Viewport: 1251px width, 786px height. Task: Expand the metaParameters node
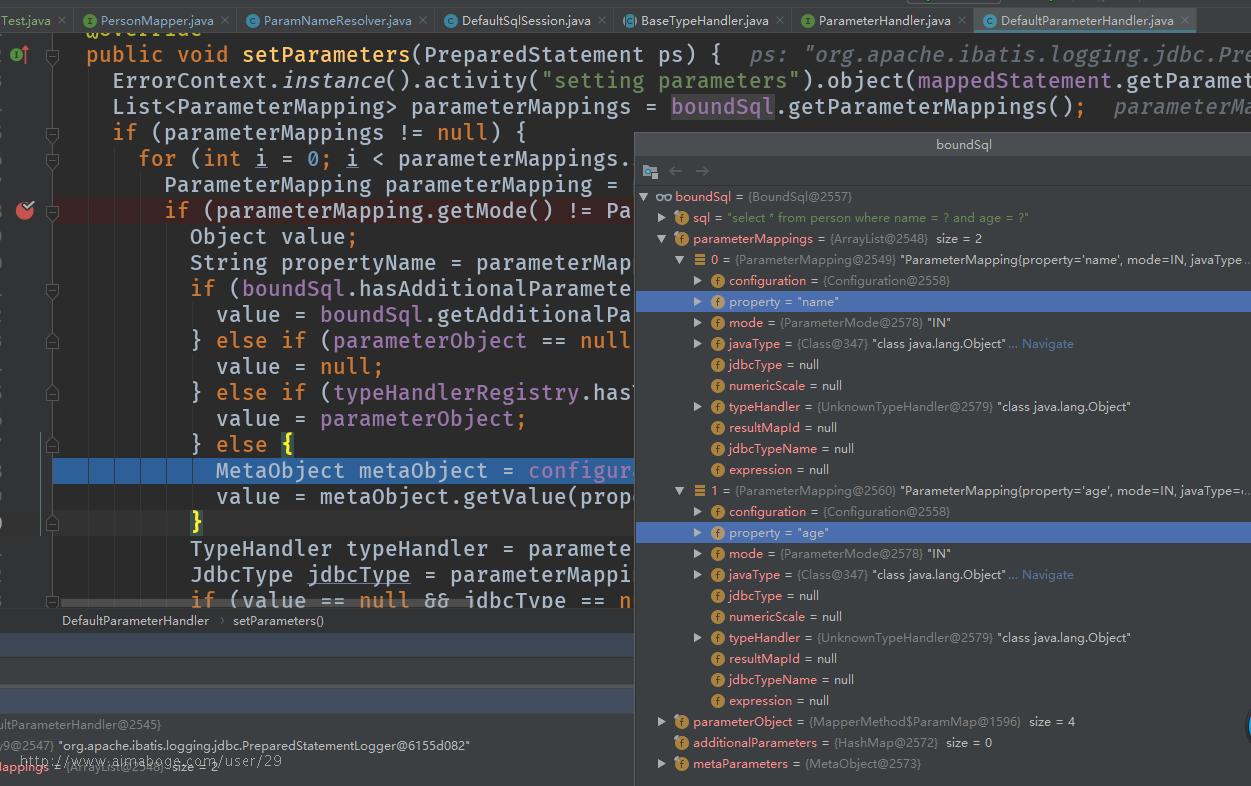click(x=662, y=764)
